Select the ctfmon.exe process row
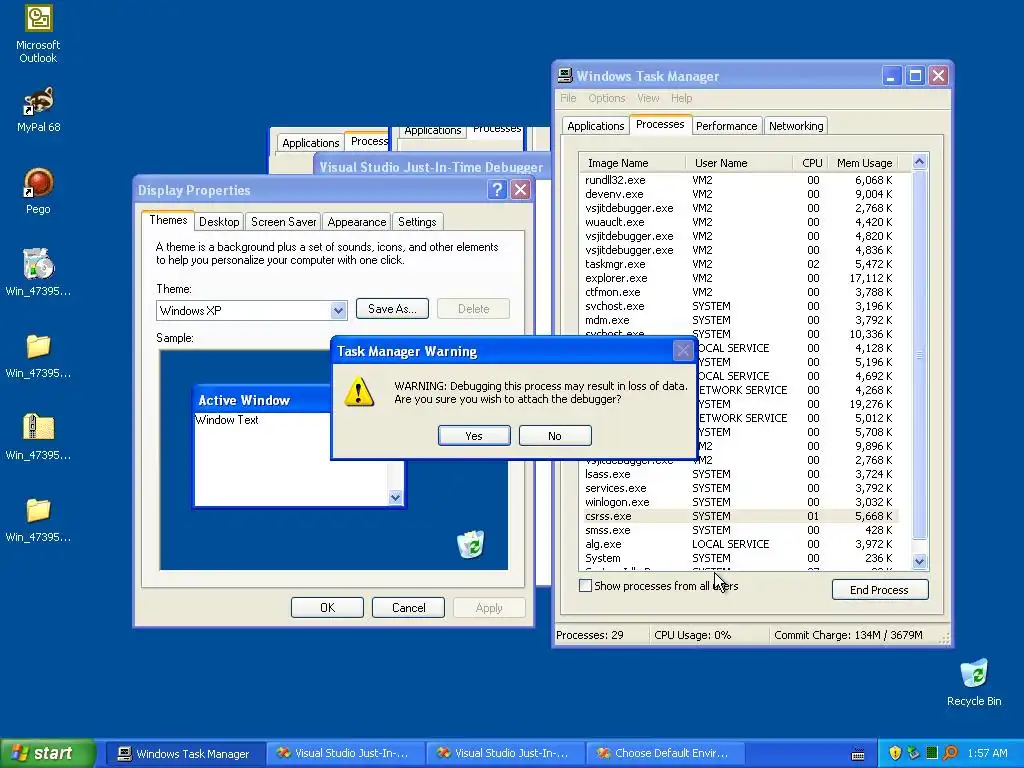The image size is (1024, 768). tap(739, 292)
